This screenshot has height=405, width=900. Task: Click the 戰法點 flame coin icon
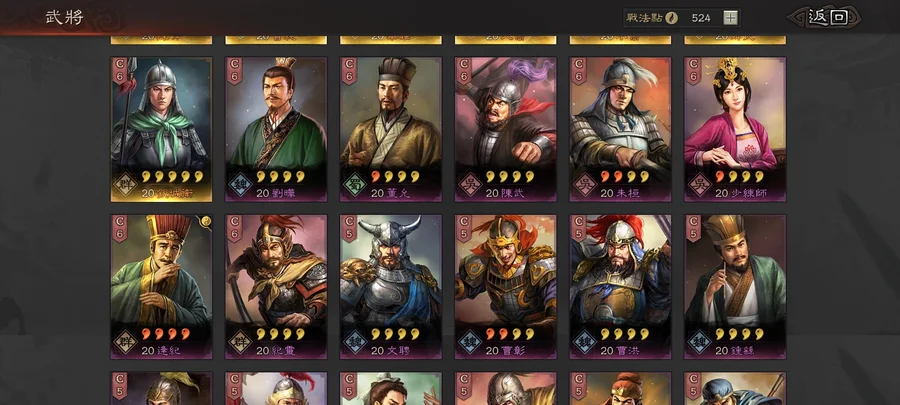click(x=672, y=18)
